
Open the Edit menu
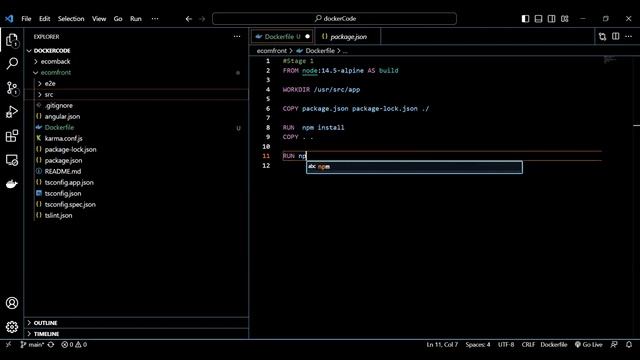coord(44,19)
